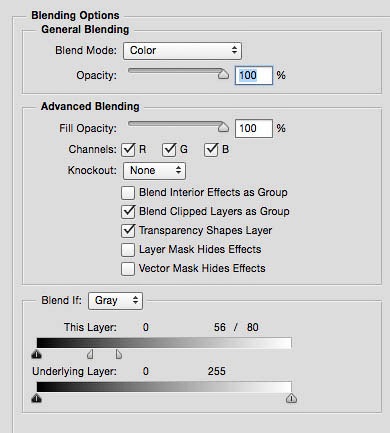Open the Knockout dropdown set to None

[154, 171]
